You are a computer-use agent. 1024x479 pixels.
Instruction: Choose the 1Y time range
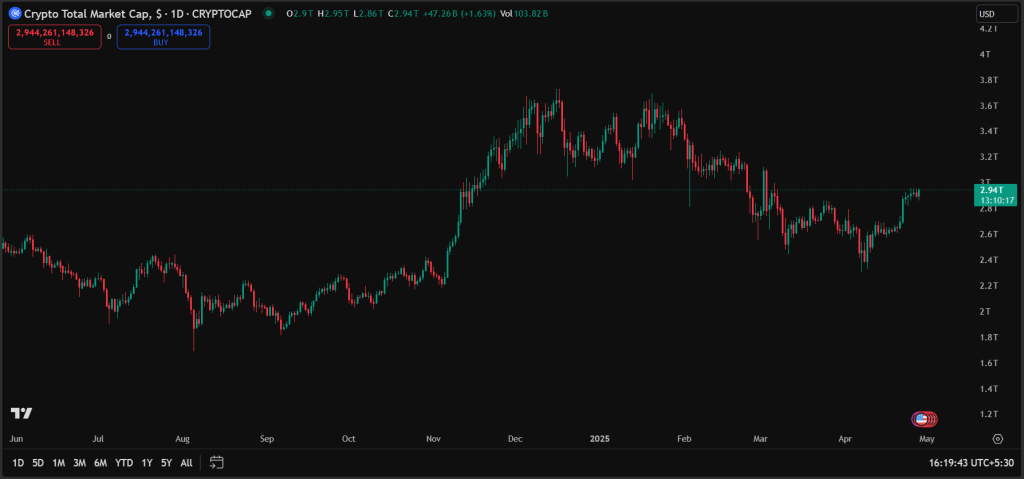pos(147,463)
